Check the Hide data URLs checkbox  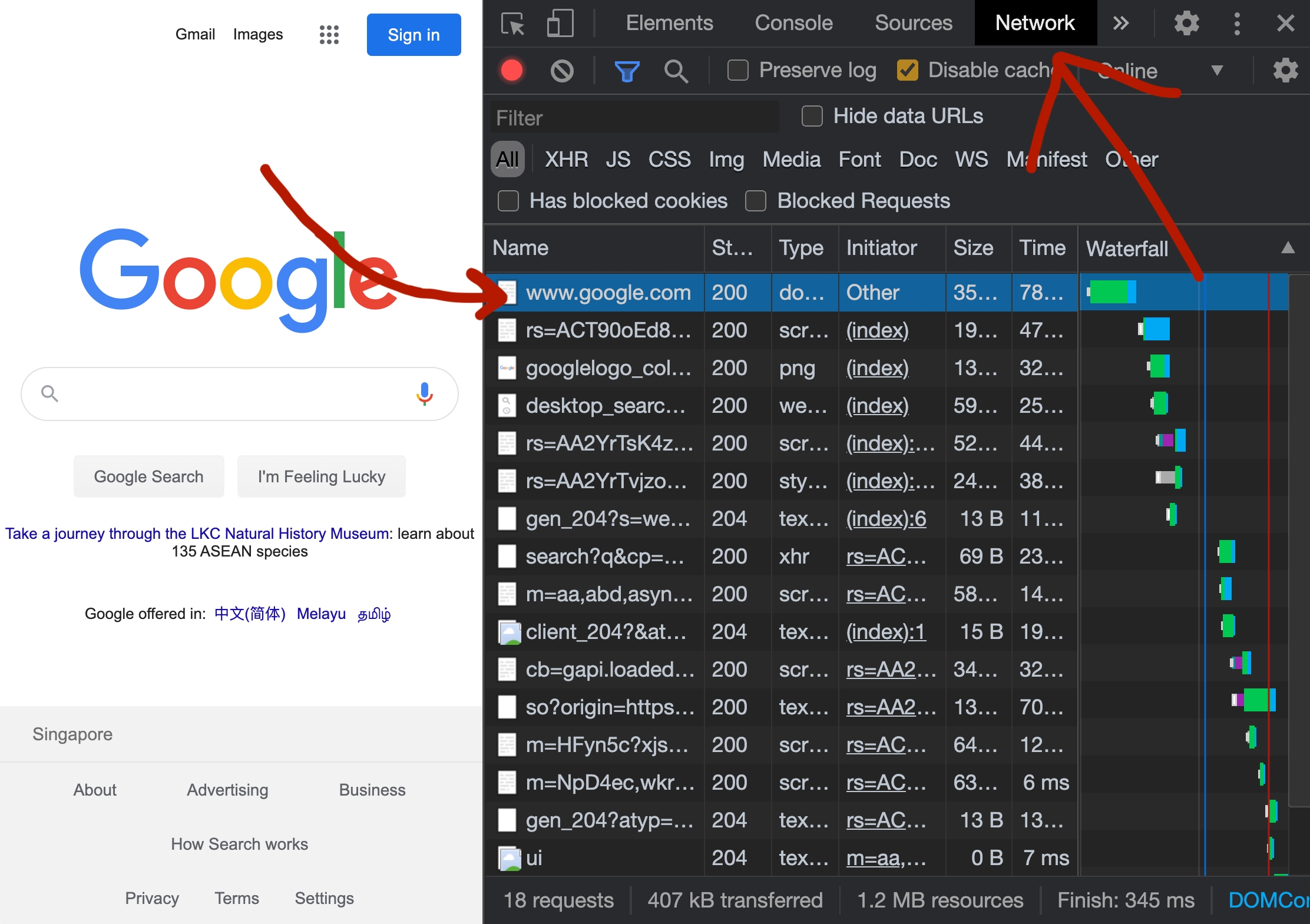point(812,116)
